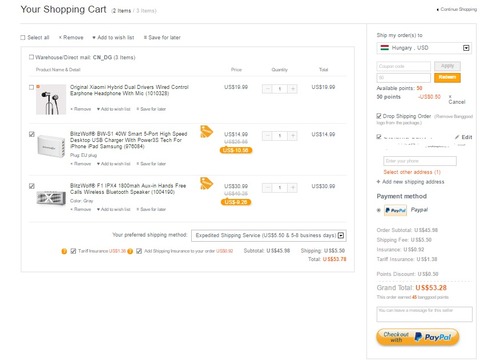The width and height of the screenshot is (480, 362).
Task: Remove the Xiaomi earphone from cart
Action: (81, 109)
